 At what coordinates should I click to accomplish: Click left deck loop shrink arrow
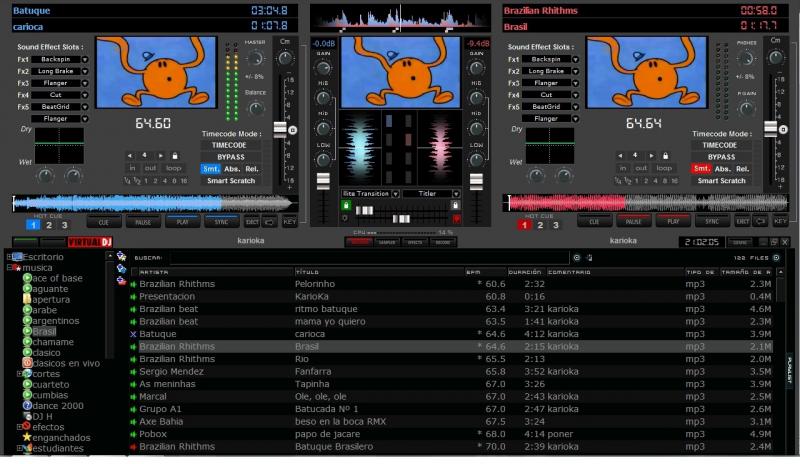[x=130, y=156]
